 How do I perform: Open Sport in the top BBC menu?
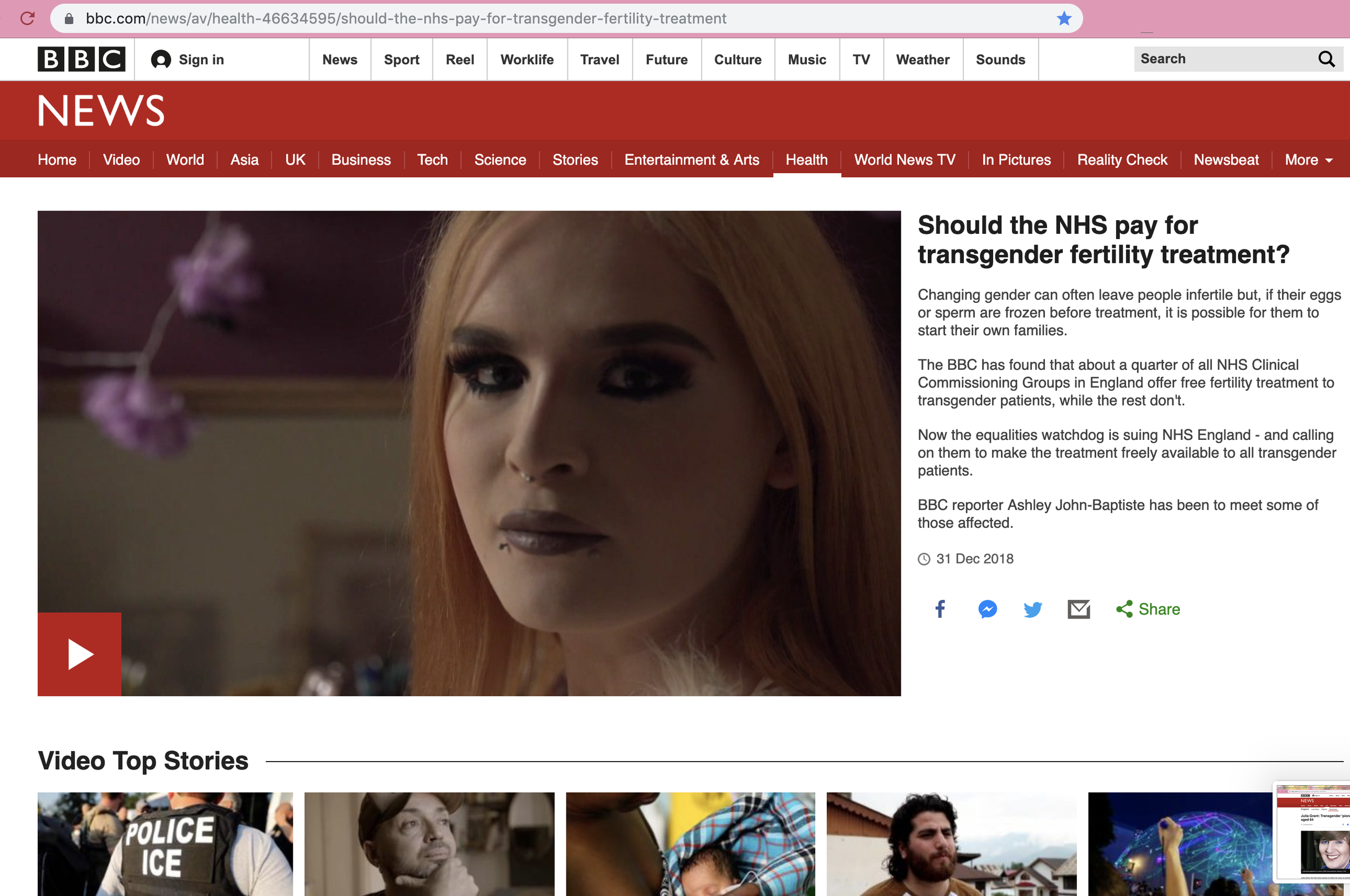click(x=401, y=59)
